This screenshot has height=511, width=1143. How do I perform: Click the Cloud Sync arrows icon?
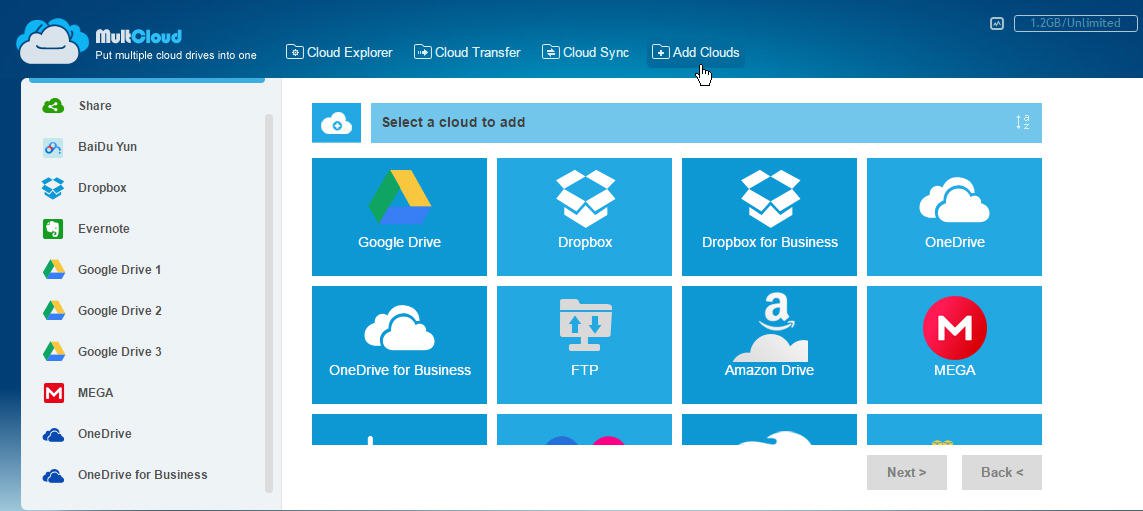[550, 52]
